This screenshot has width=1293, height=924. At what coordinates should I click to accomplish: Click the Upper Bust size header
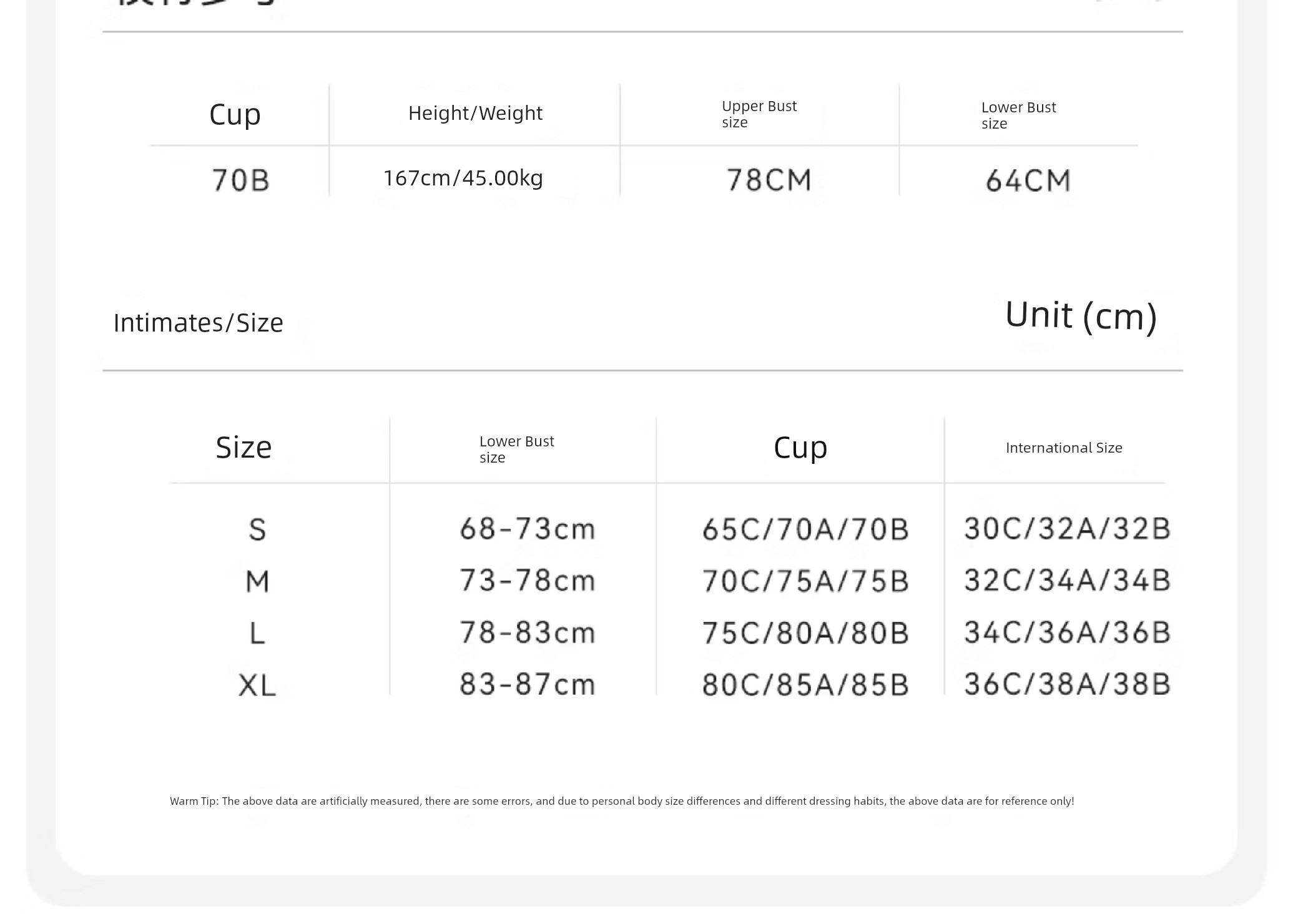[x=759, y=114]
